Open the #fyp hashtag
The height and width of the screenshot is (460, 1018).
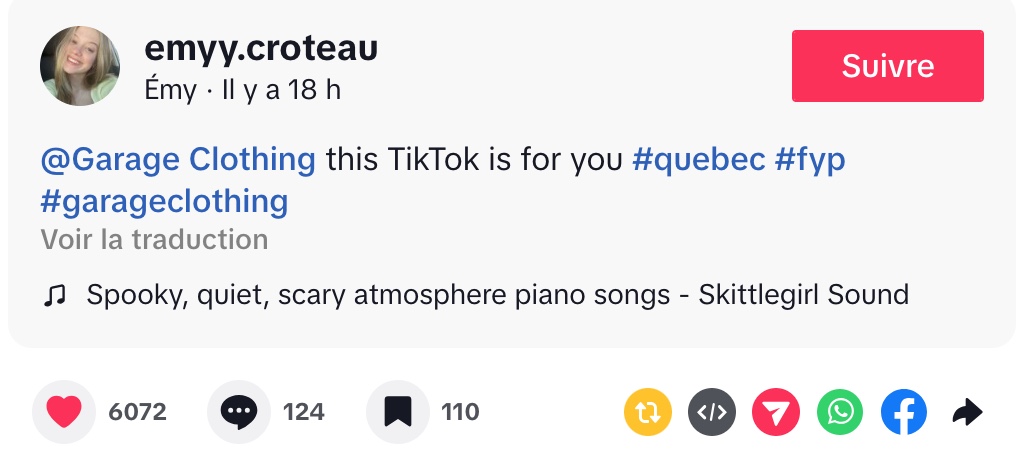[810, 159]
